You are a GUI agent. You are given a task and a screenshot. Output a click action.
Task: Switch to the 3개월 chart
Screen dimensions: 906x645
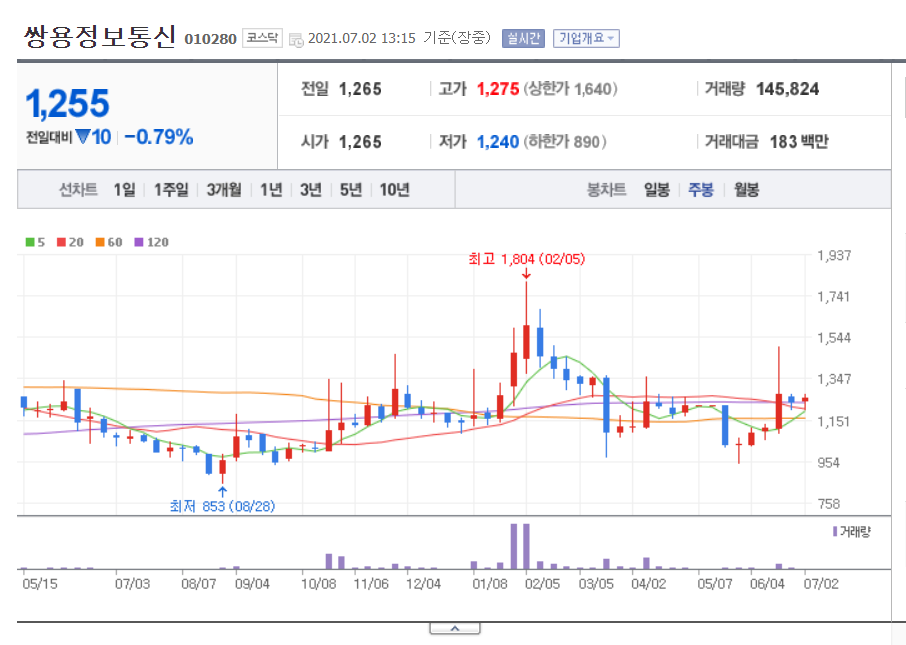point(224,190)
